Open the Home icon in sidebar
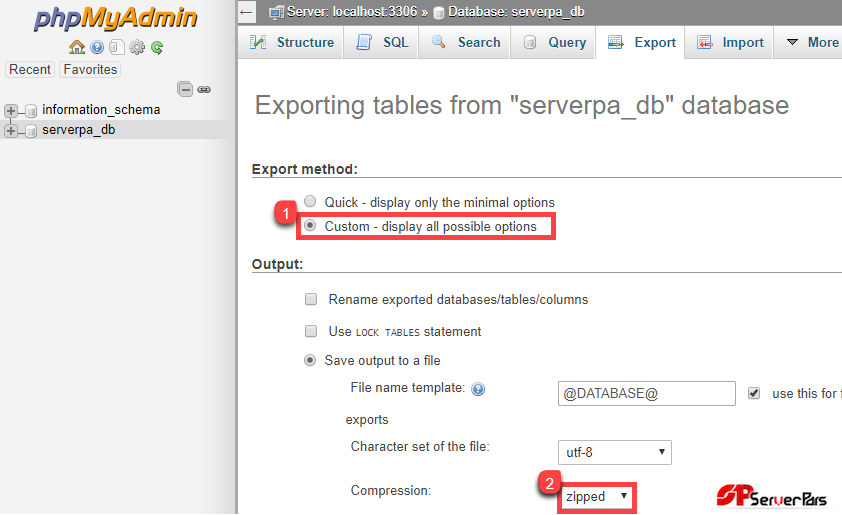This screenshot has width=842, height=515. pyautogui.click(x=77, y=47)
